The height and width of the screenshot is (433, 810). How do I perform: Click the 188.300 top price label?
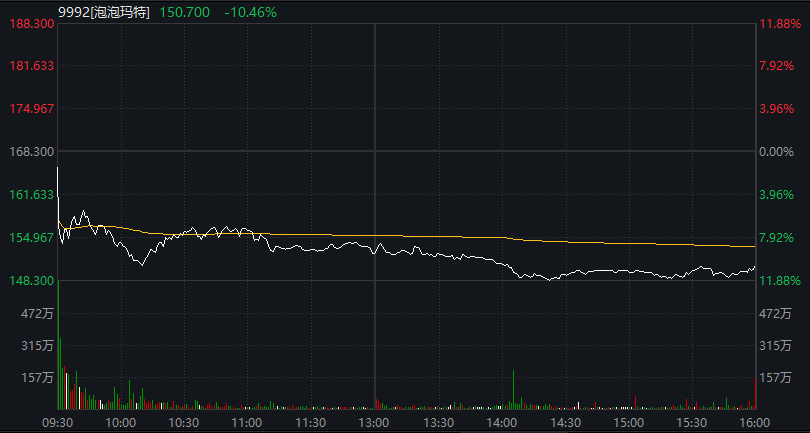29,23
